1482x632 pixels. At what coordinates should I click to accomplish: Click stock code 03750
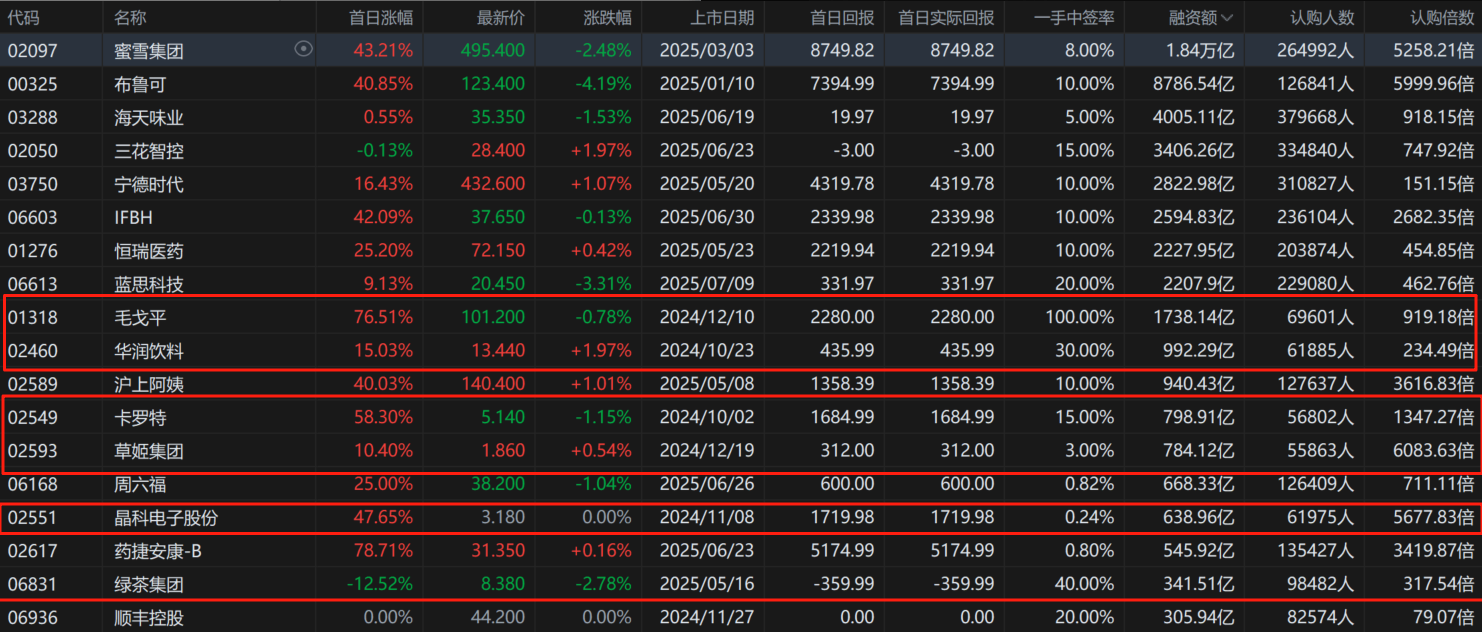tap(32, 184)
